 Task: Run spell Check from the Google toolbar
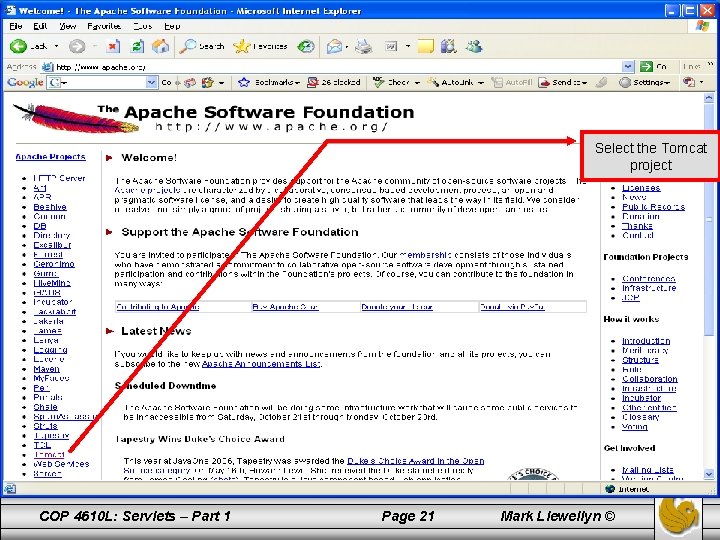(391, 83)
